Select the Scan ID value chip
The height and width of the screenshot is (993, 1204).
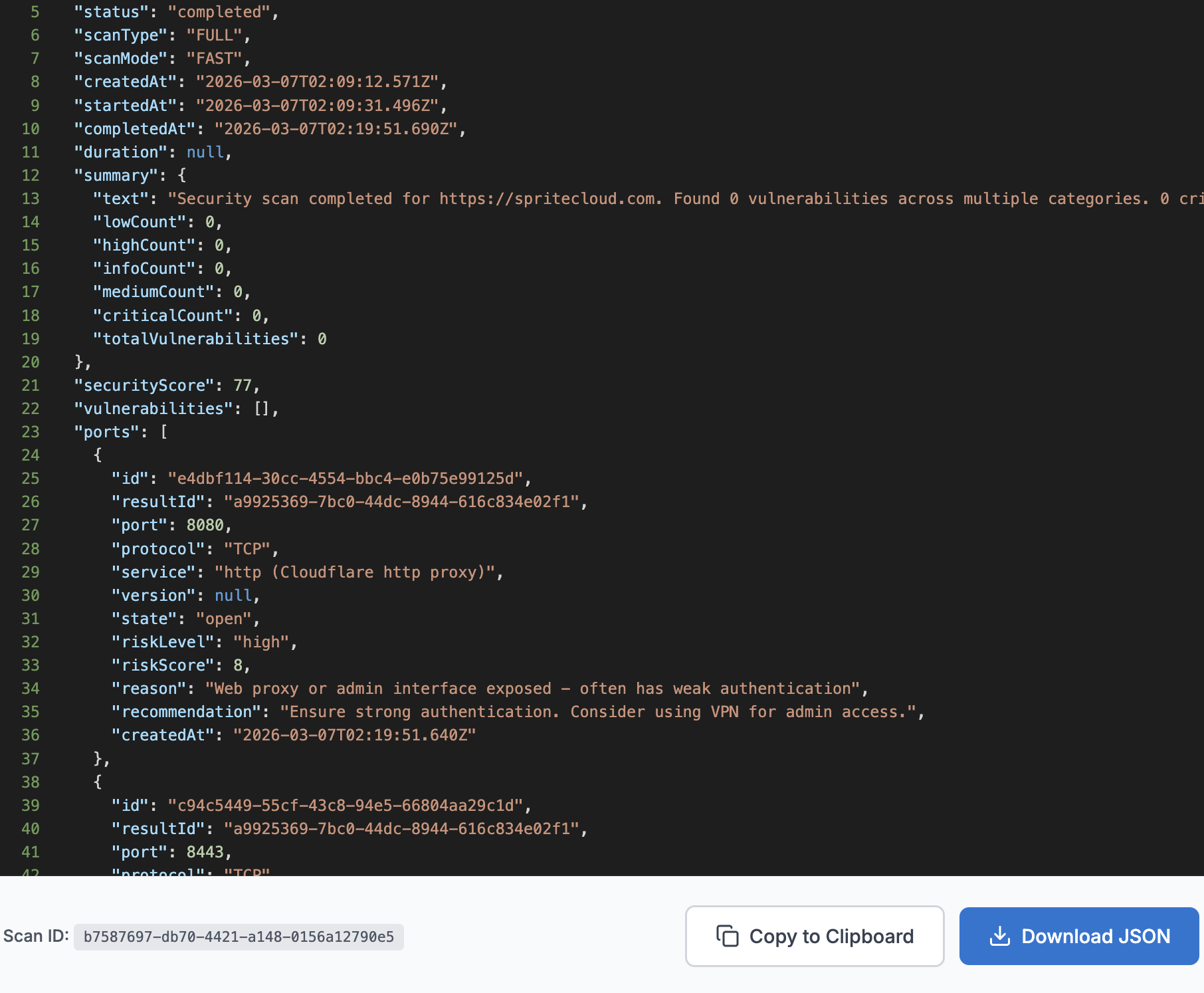pyautogui.click(x=238, y=937)
